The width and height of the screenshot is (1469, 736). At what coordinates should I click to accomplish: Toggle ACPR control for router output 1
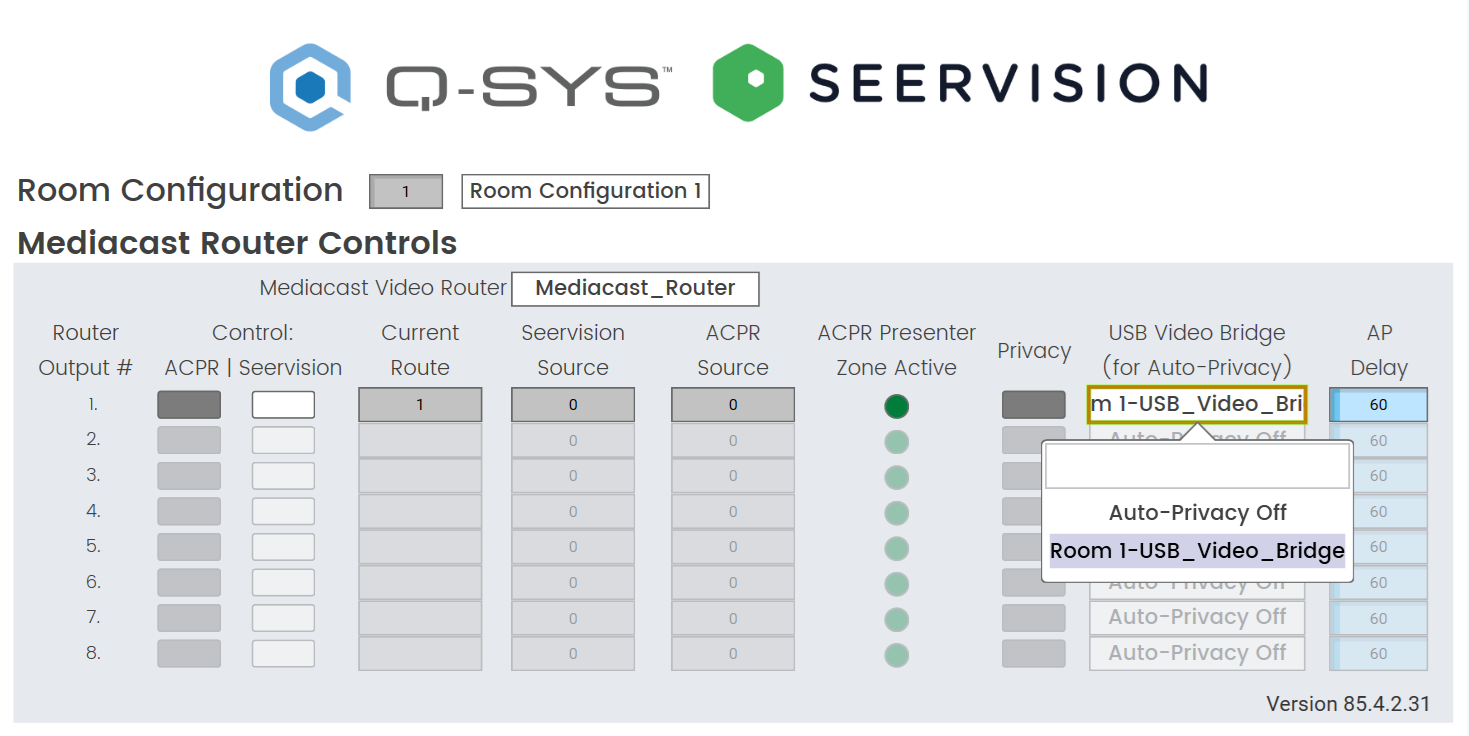tap(189, 405)
